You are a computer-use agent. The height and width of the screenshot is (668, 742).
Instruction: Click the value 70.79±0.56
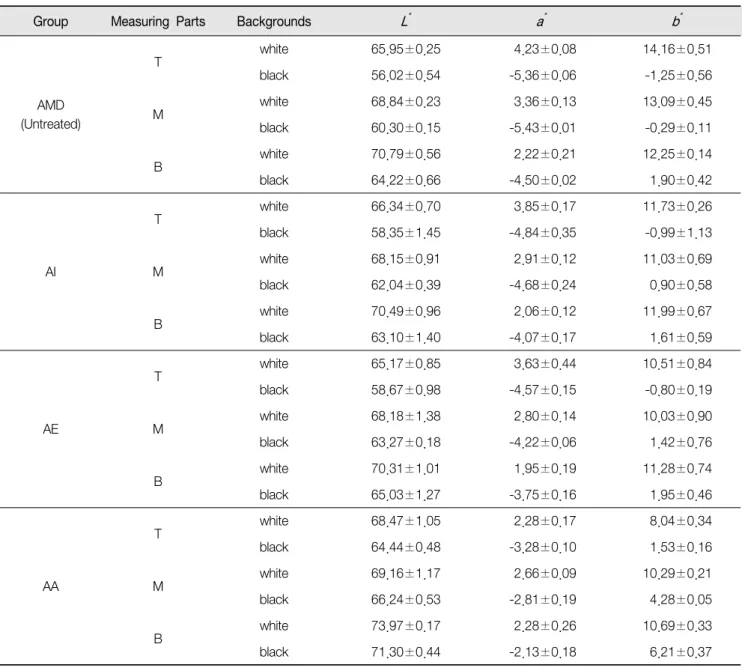(406, 154)
